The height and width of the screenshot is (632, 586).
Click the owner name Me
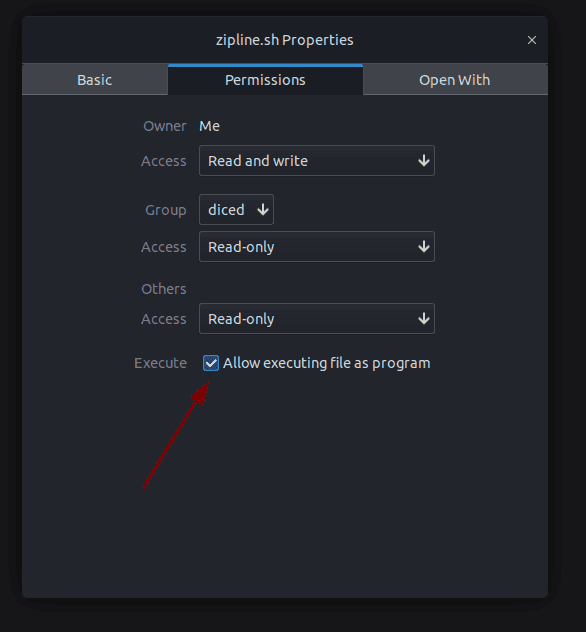click(x=209, y=126)
